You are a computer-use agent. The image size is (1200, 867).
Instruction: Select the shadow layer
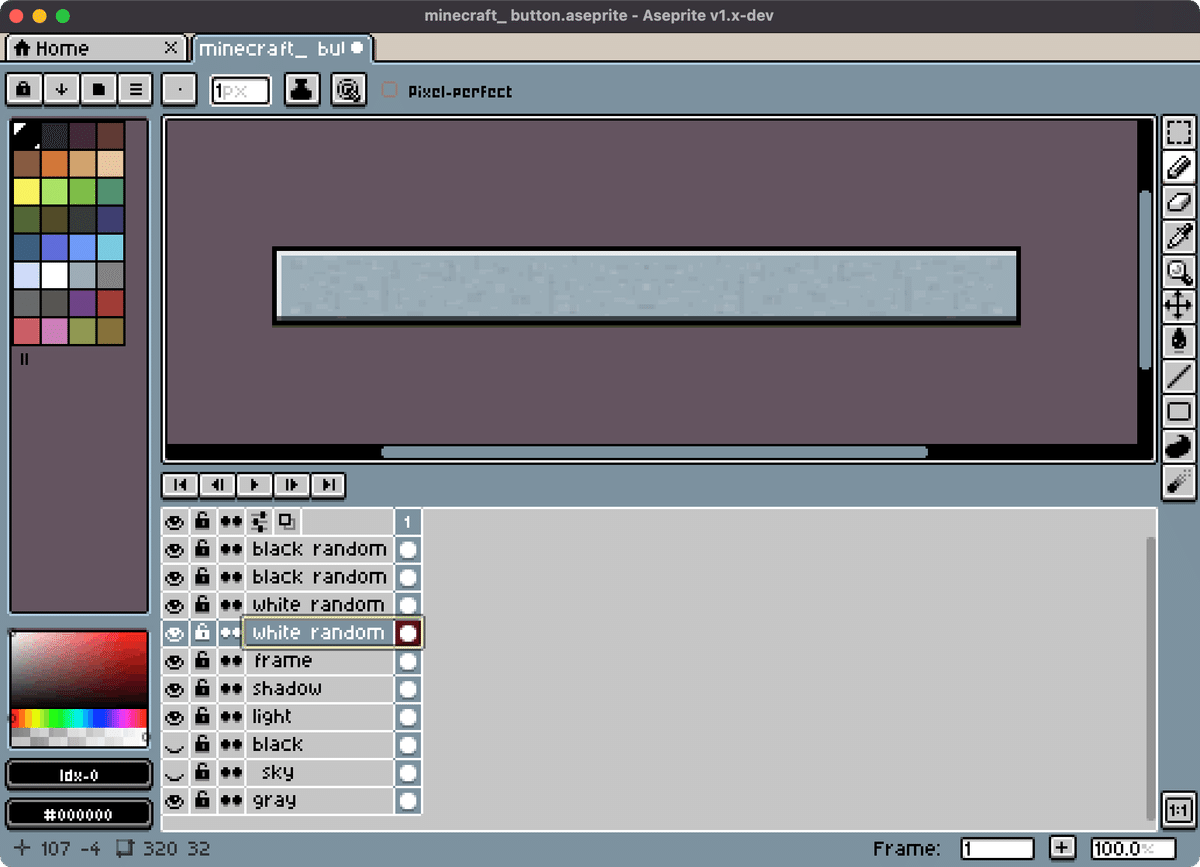(320, 689)
